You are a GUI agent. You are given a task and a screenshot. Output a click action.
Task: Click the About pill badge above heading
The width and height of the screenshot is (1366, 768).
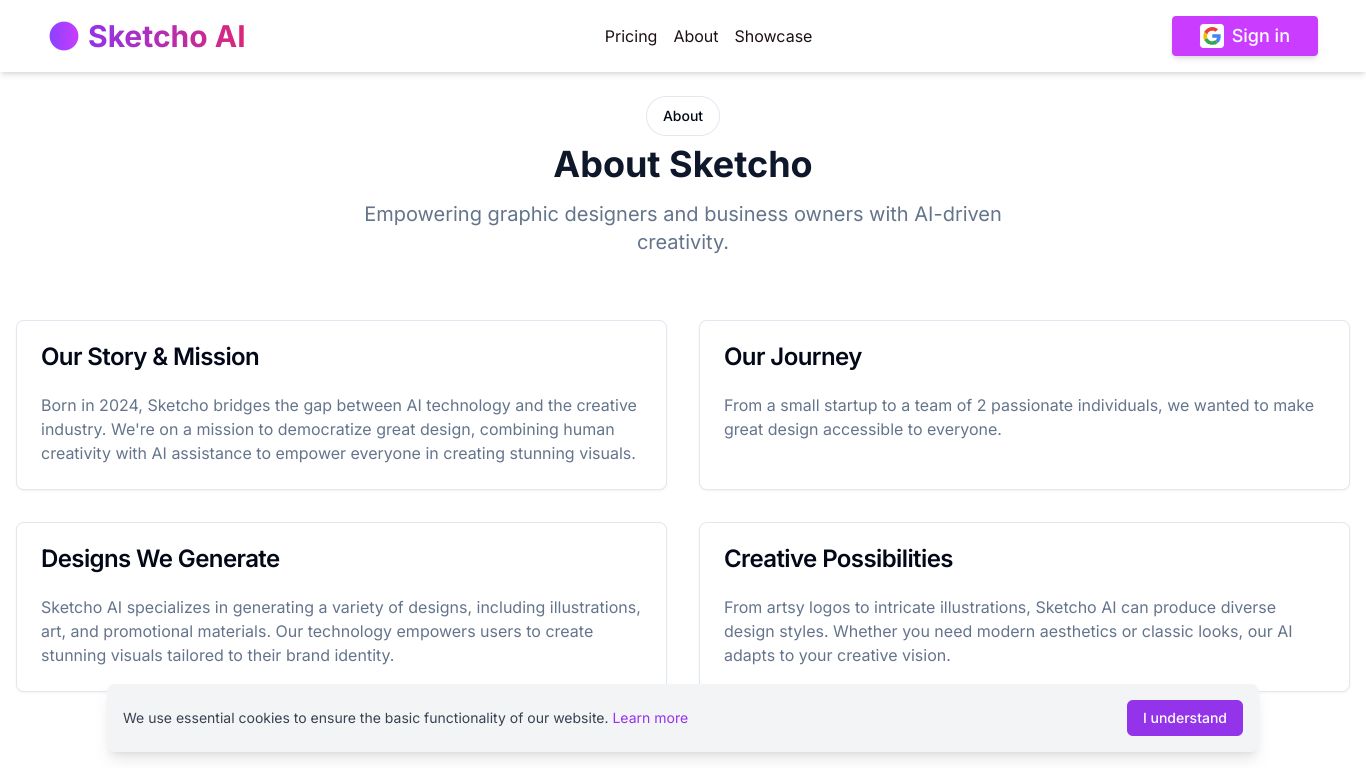[683, 116]
